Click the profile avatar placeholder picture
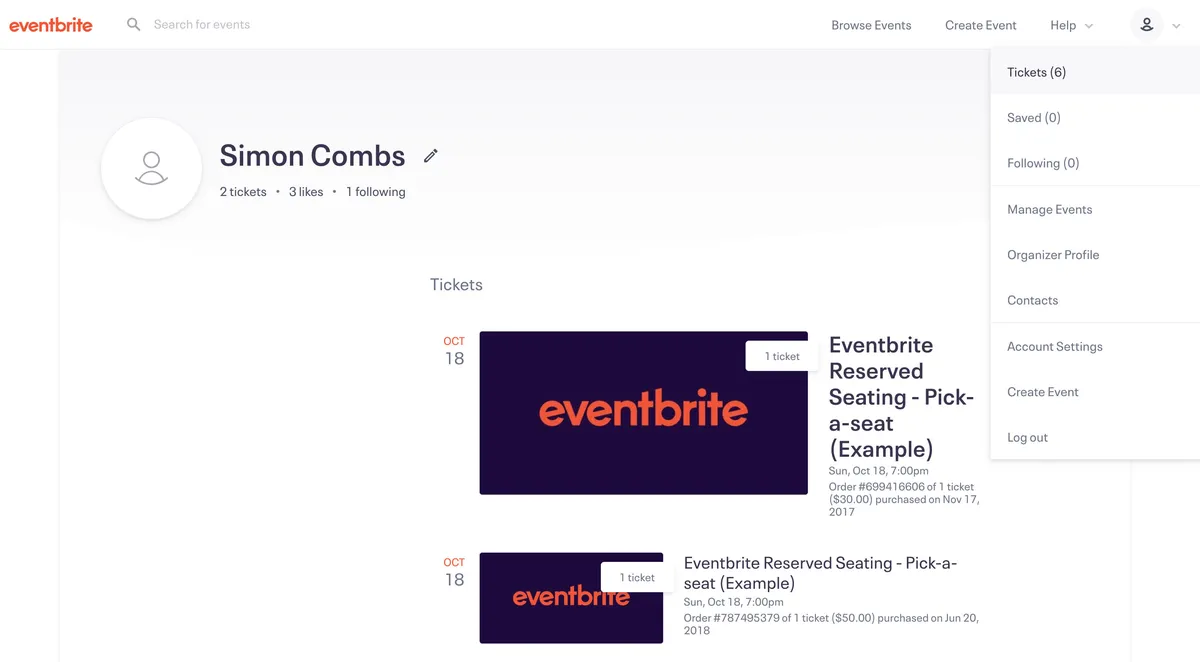The width and height of the screenshot is (1200, 662). coord(151,168)
